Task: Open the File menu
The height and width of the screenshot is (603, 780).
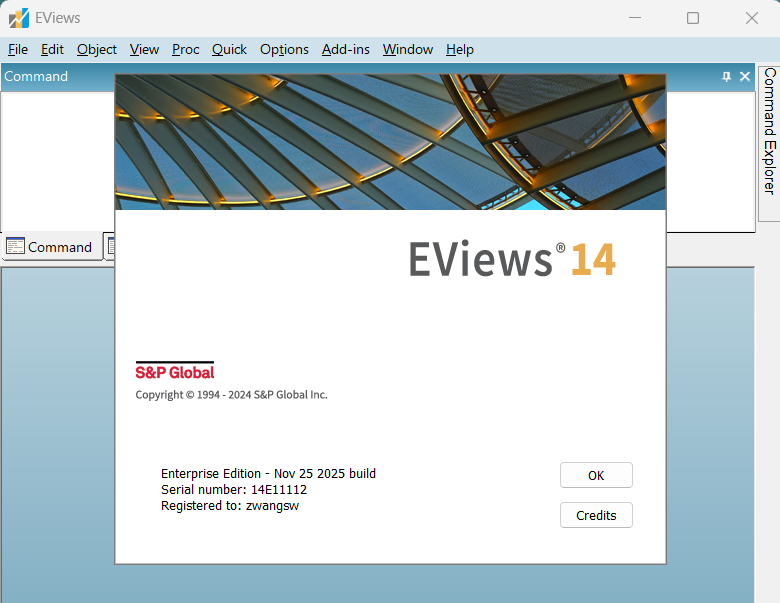Action: coord(18,49)
